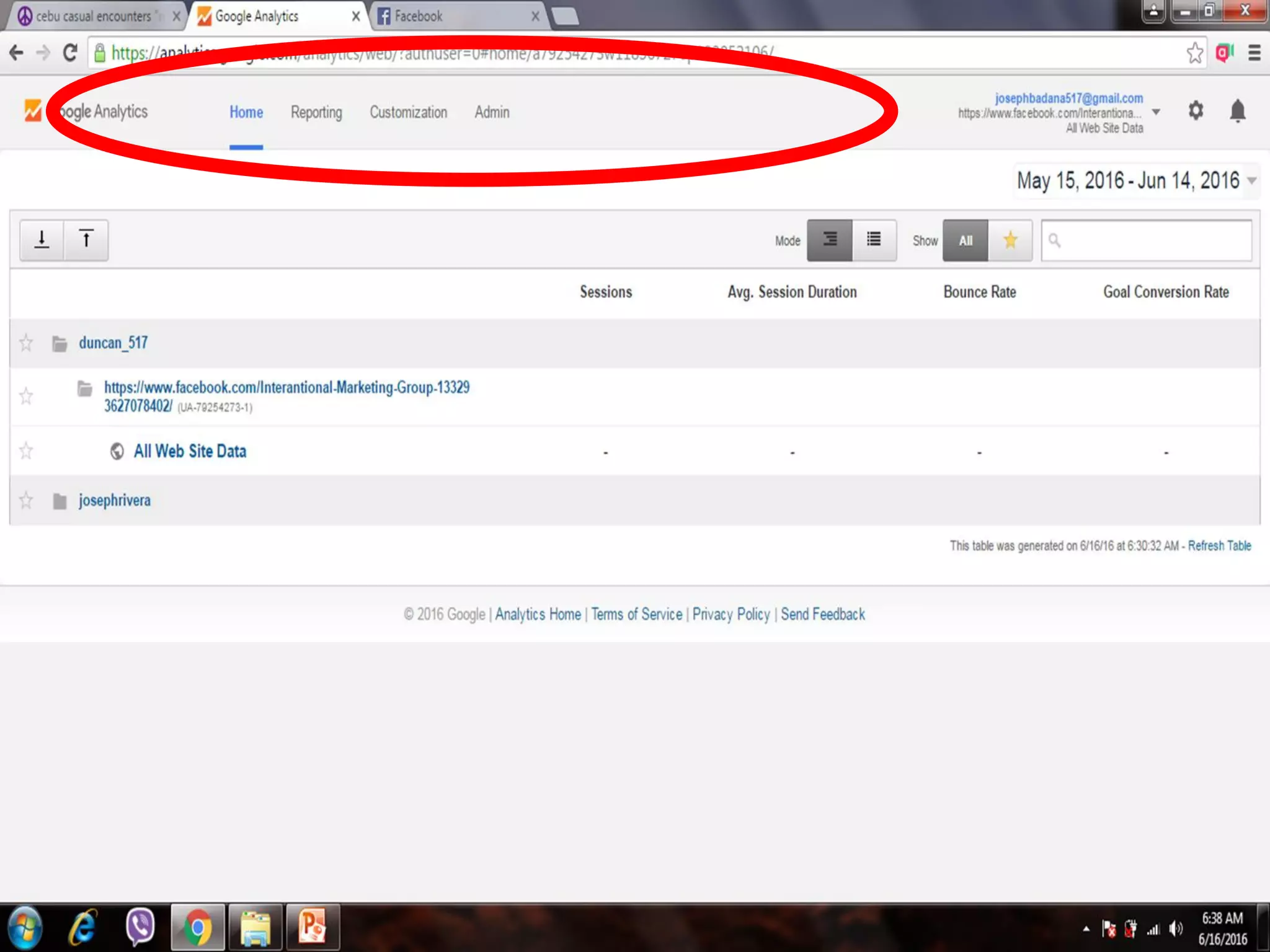Switch to flat list mode icon
The width and height of the screenshot is (1270, 952).
(874, 240)
